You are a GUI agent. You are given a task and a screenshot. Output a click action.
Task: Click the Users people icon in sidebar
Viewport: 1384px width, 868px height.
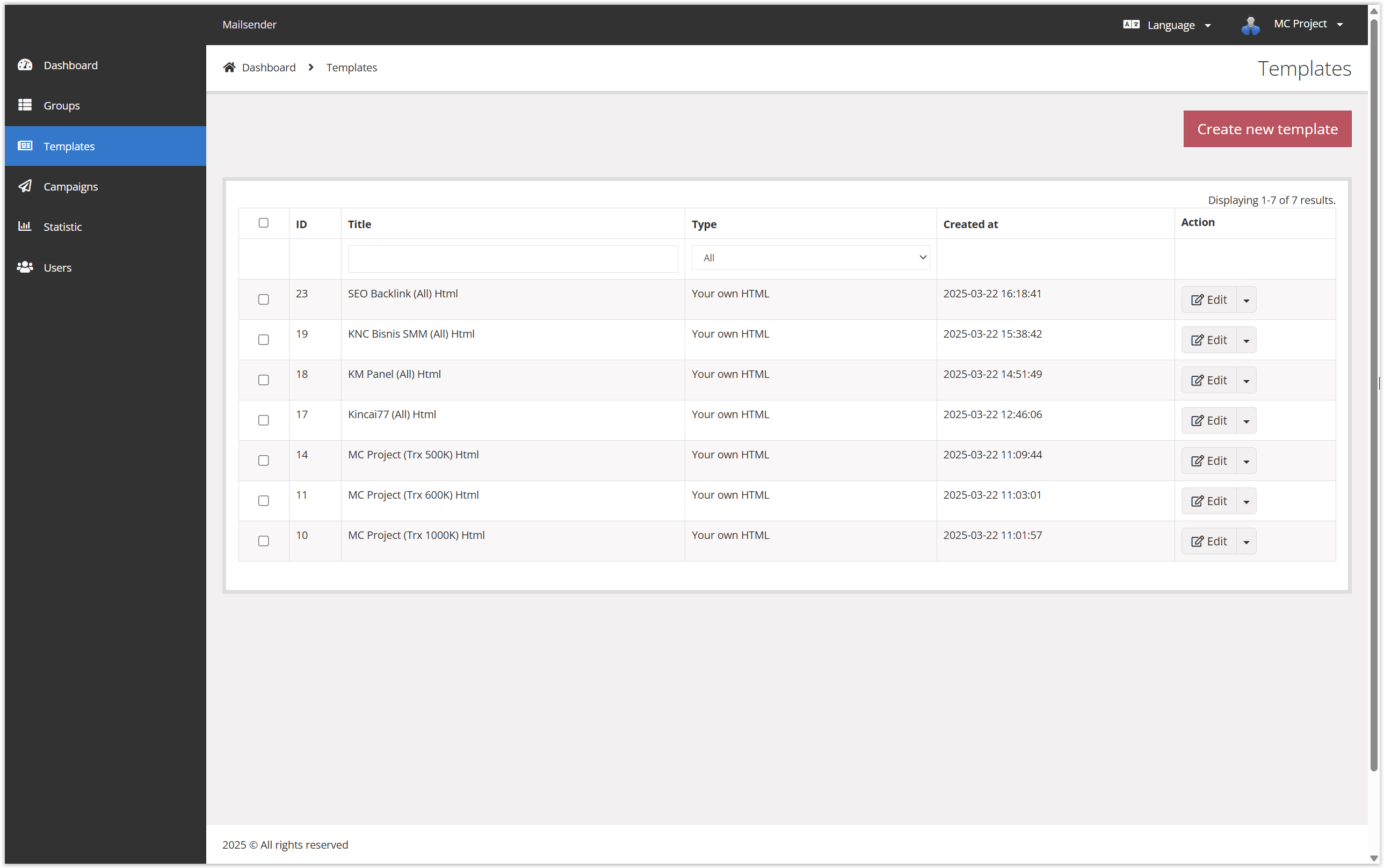[x=25, y=267]
